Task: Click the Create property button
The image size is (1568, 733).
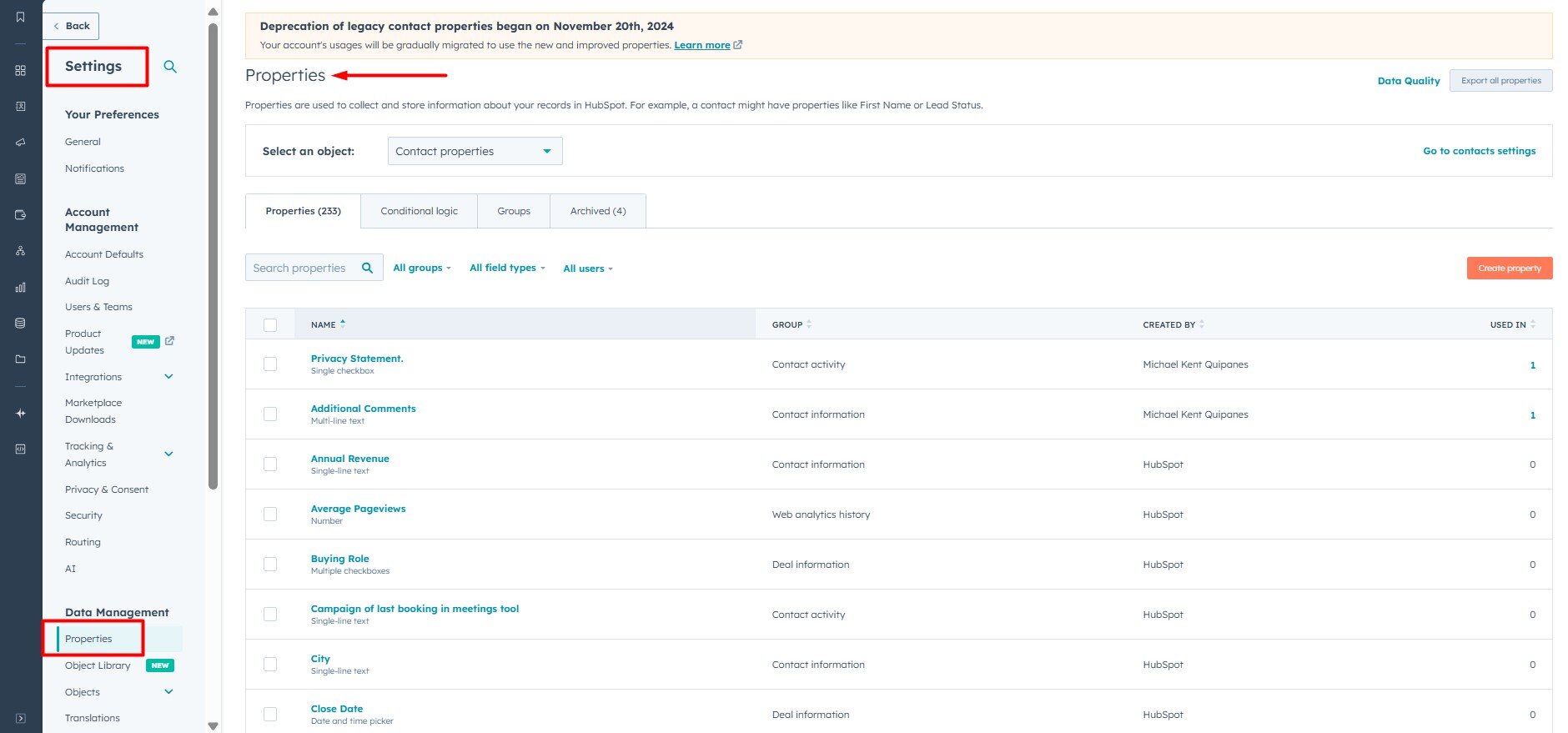Action: 1510,268
